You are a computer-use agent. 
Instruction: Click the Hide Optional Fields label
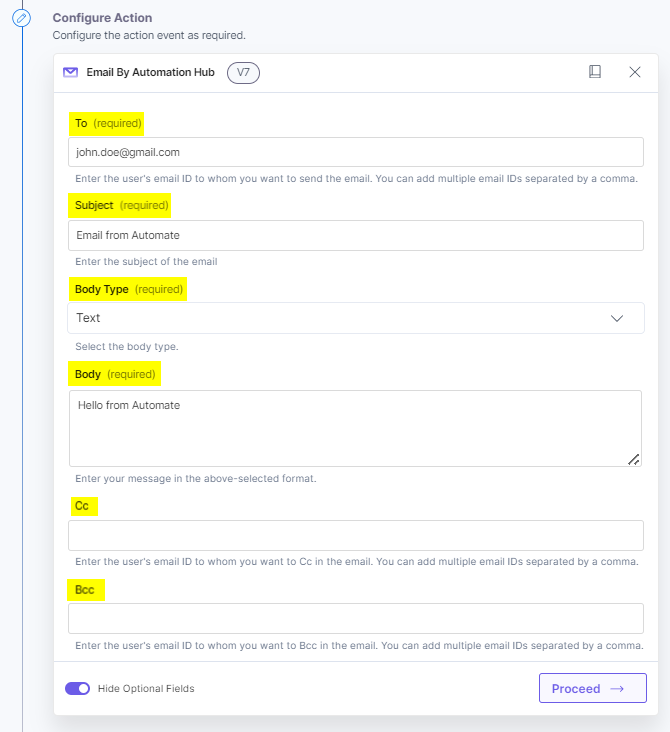(x=146, y=688)
